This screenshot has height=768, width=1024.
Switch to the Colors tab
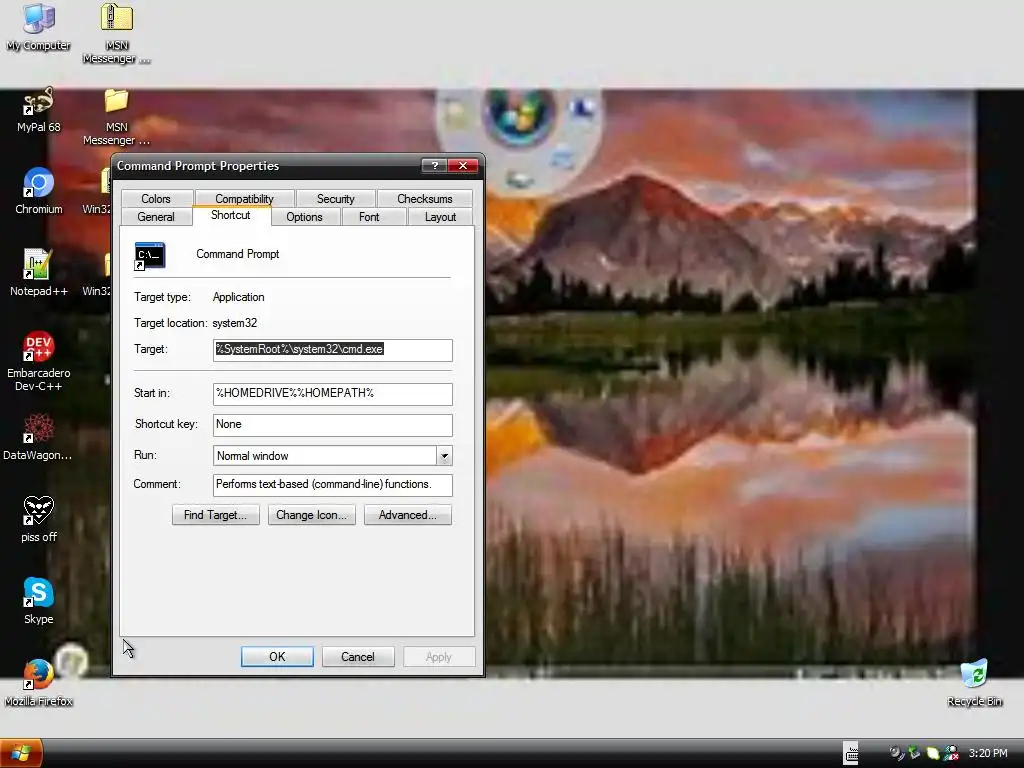point(156,199)
